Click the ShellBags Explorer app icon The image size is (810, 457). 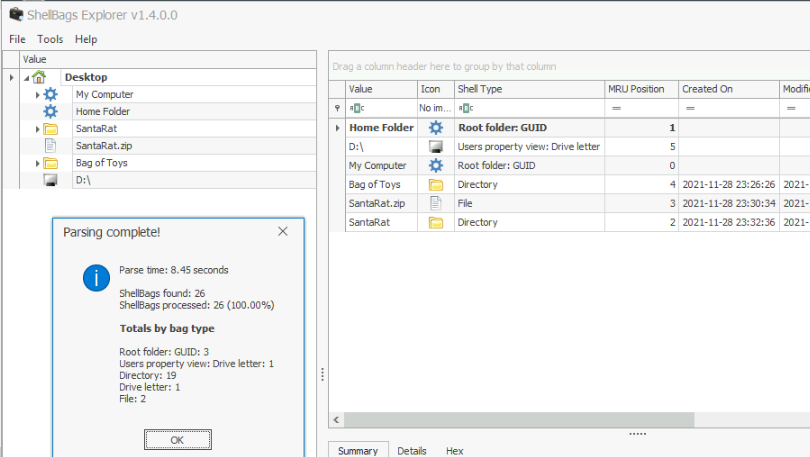tap(16, 14)
